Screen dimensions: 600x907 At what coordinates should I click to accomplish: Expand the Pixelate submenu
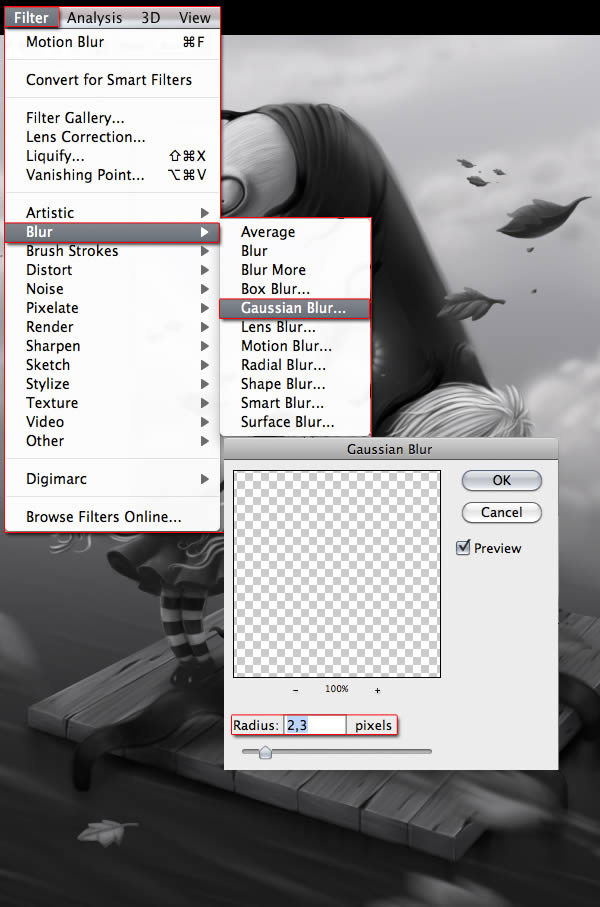coord(112,308)
